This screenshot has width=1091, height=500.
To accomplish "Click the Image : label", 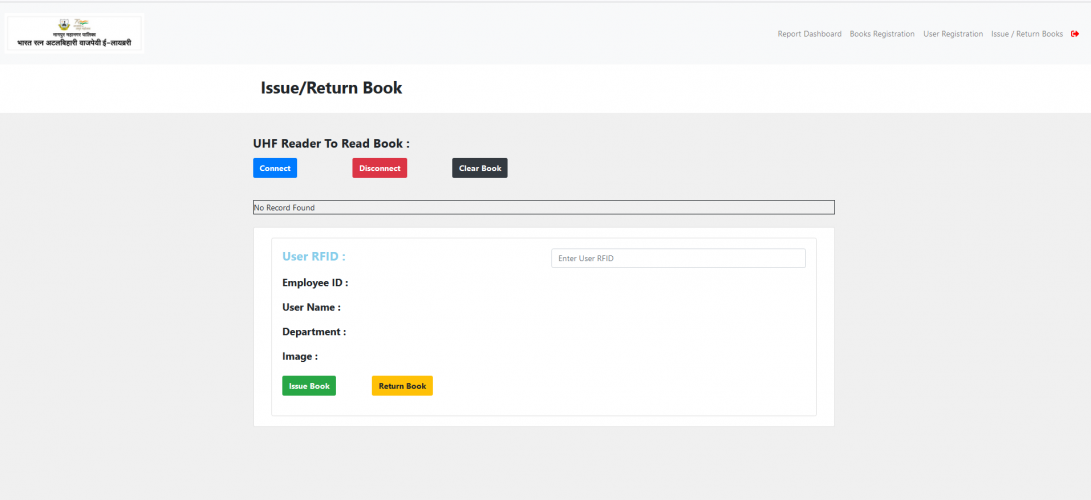I will click(300, 357).
